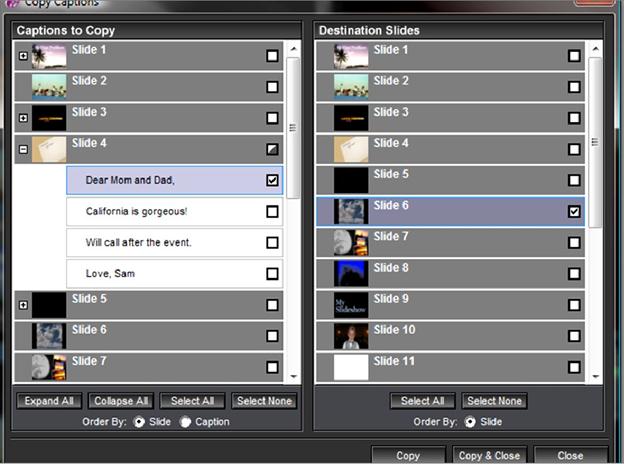Image resolution: width=624 pixels, height=464 pixels.
Task: Click Expand All button
Action: coord(49,401)
